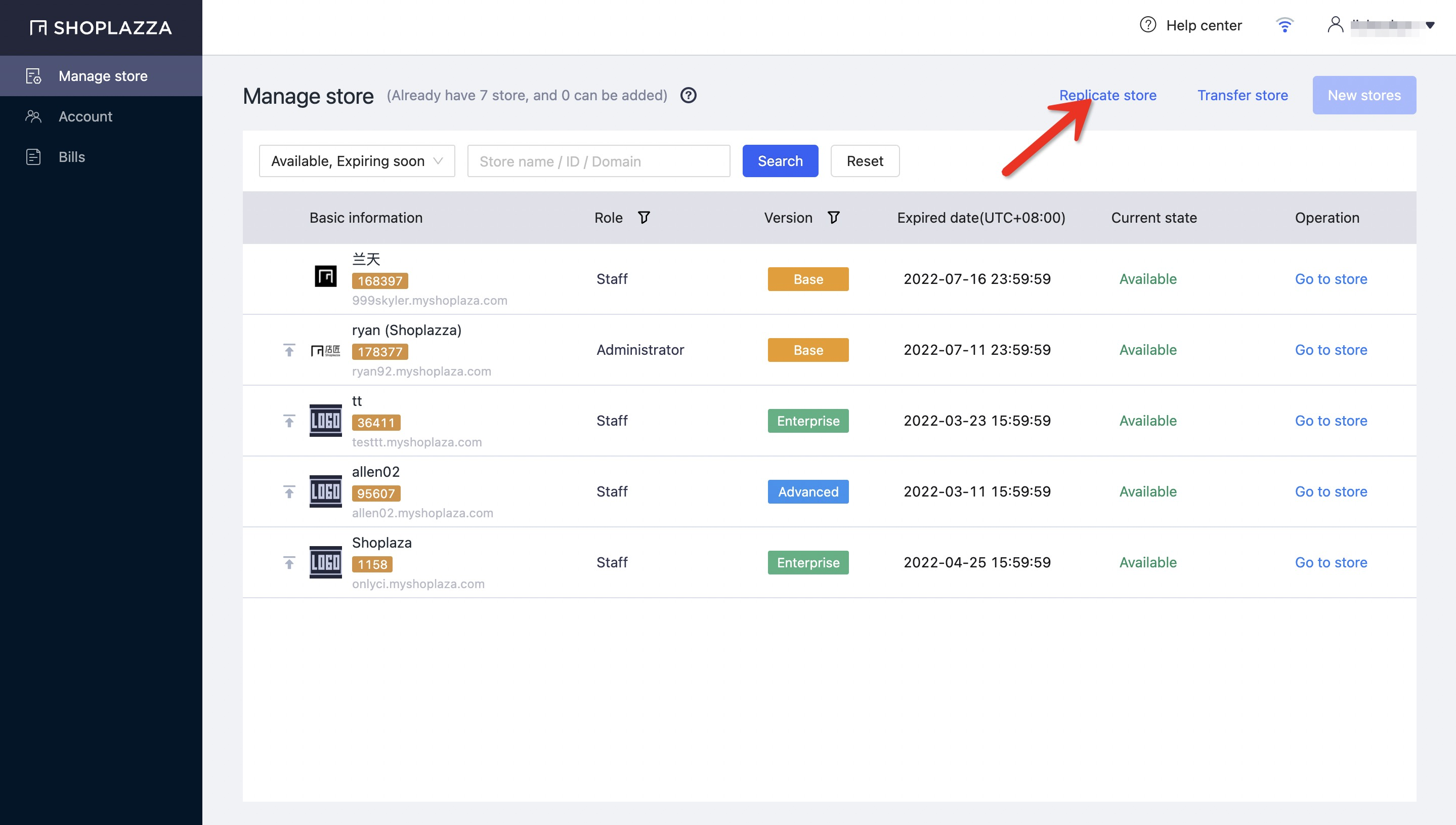The height and width of the screenshot is (825, 1456).
Task: Click the Enterprise version badge for tt
Action: tap(808, 421)
